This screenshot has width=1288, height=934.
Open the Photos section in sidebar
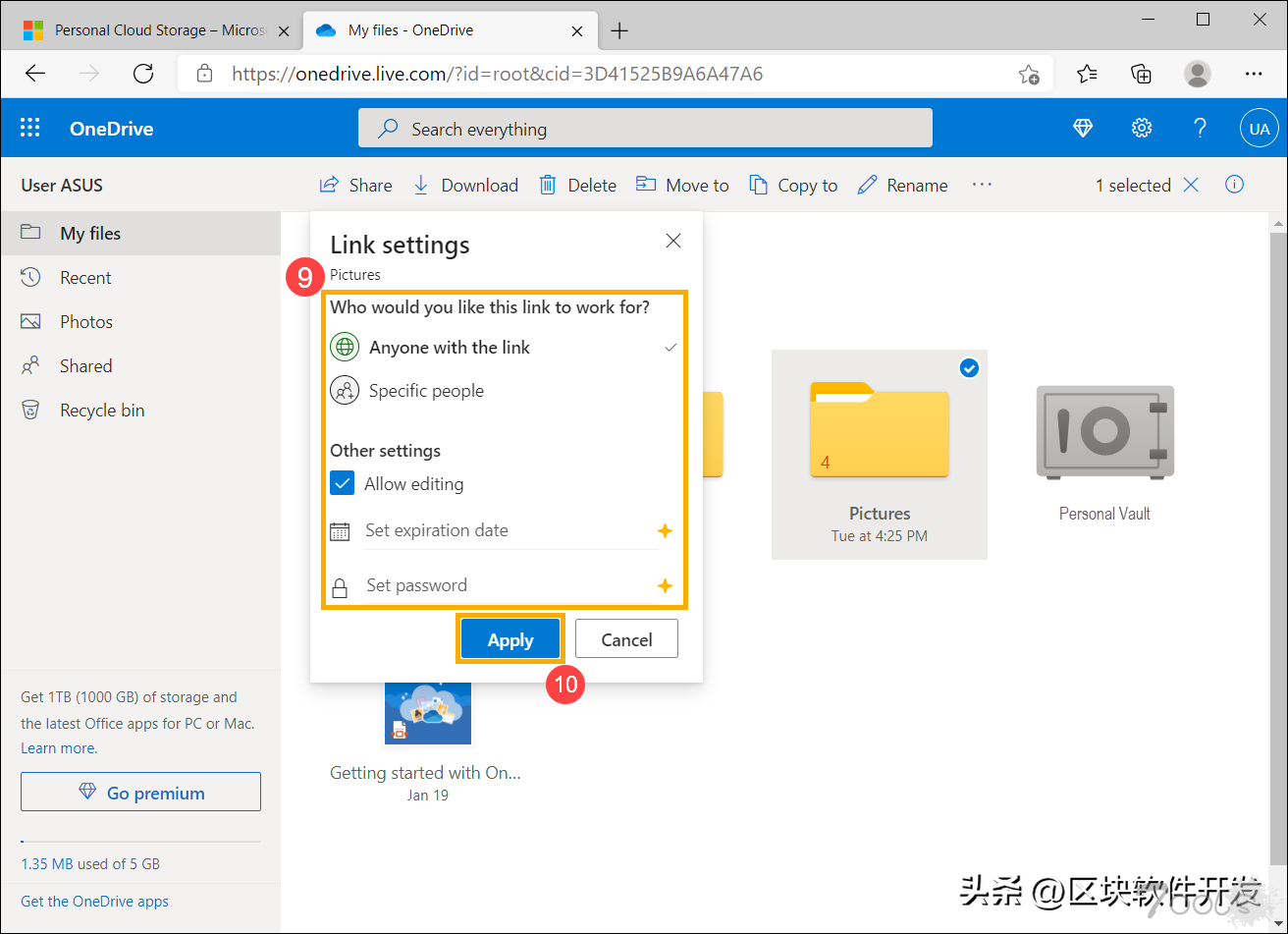[86, 321]
